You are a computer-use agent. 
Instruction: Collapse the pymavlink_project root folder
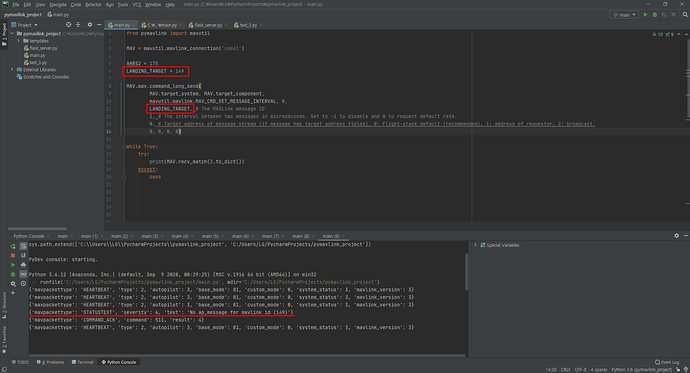[x=12, y=33]
